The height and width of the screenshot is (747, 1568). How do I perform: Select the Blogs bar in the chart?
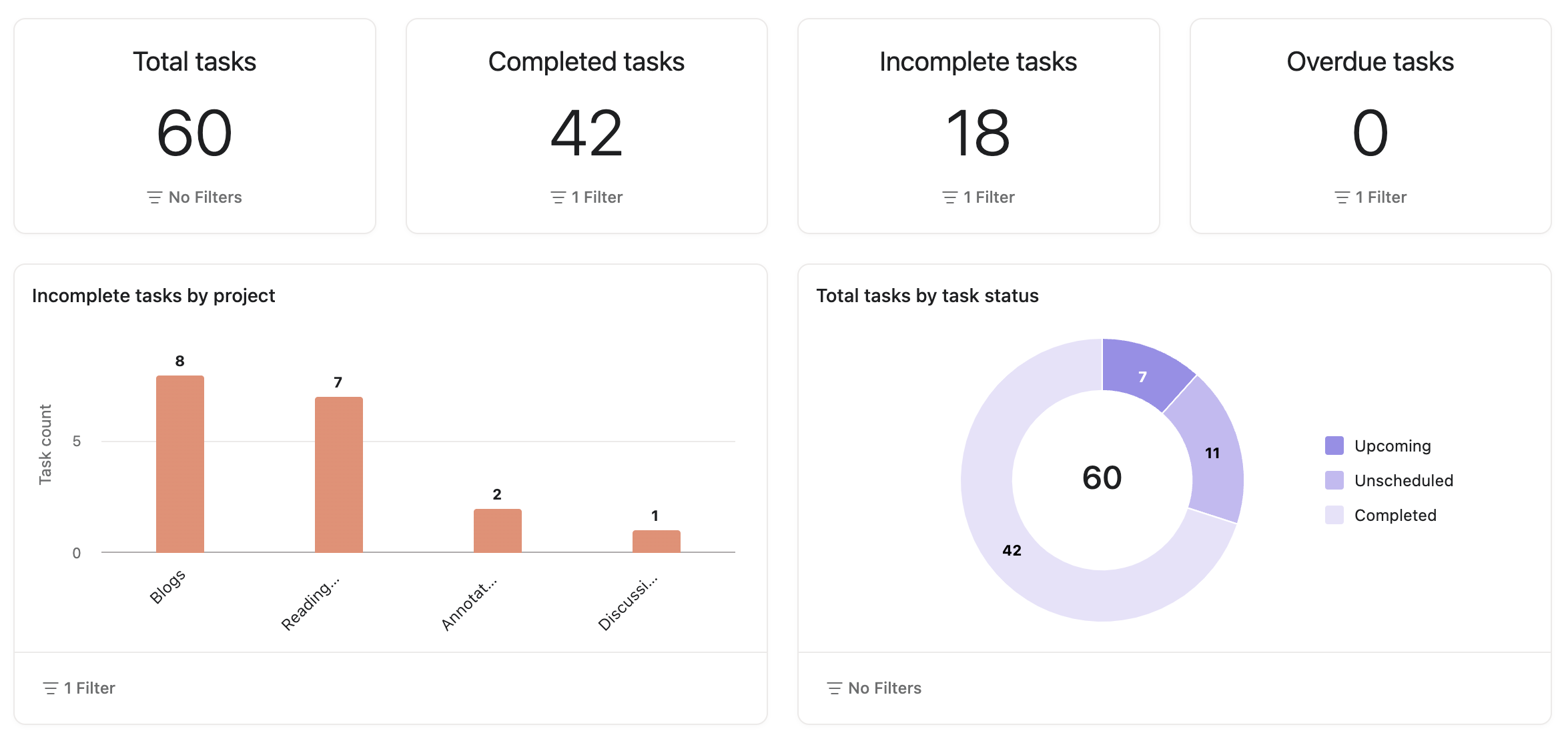[x=180, y=464]
